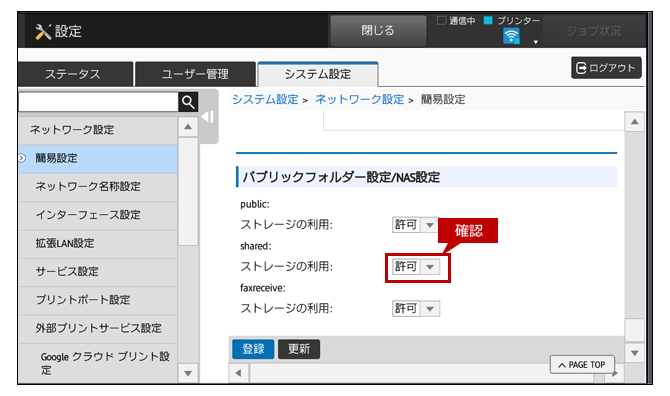Viewport: 670px width, 396px height.
Task: Open the small arrow beside Wi-Fi icon
Action: (x=535, y=42)
